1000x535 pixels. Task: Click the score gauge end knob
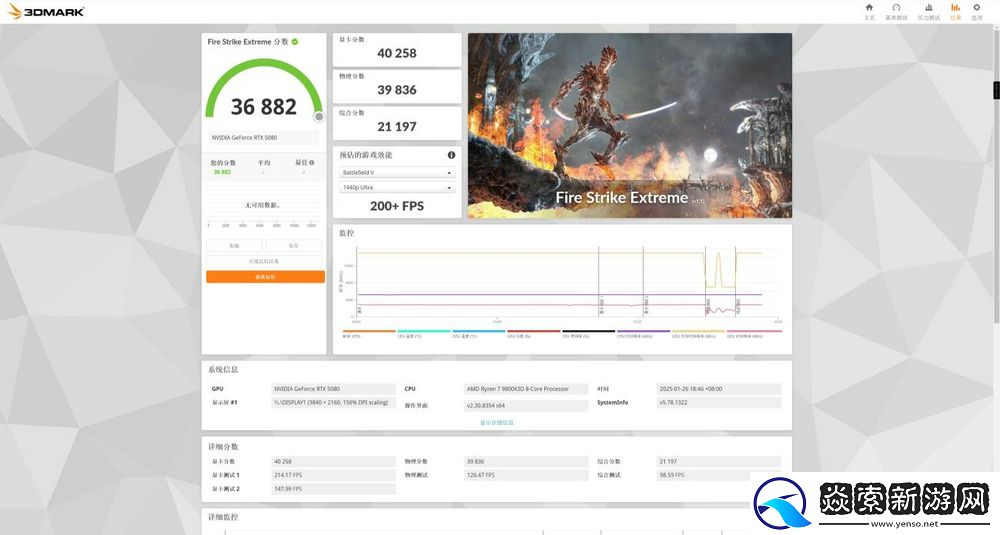click(x=319, y=116)
